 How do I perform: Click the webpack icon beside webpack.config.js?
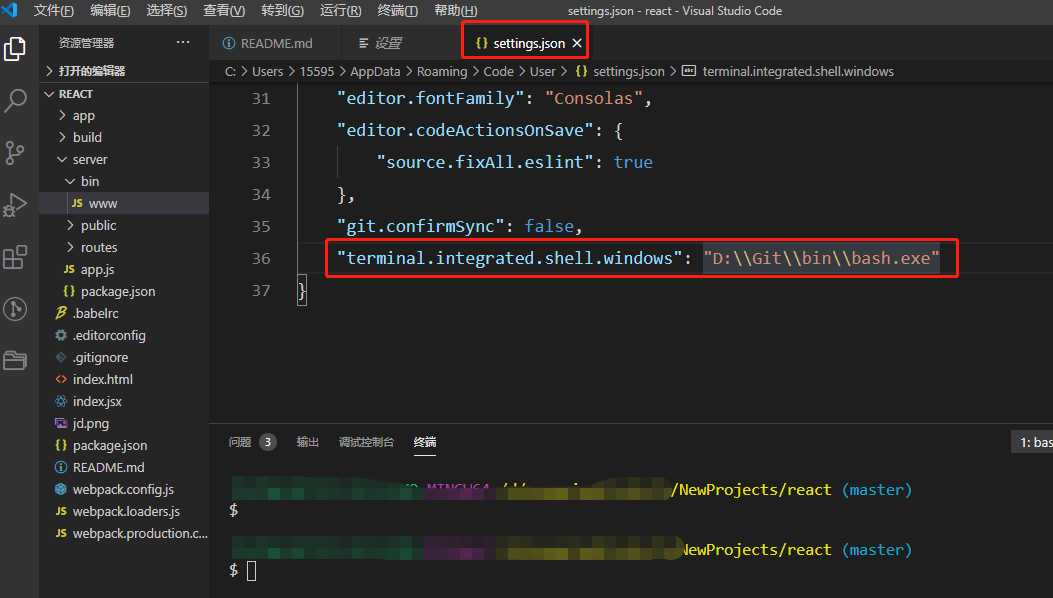[x=61, y=489]
